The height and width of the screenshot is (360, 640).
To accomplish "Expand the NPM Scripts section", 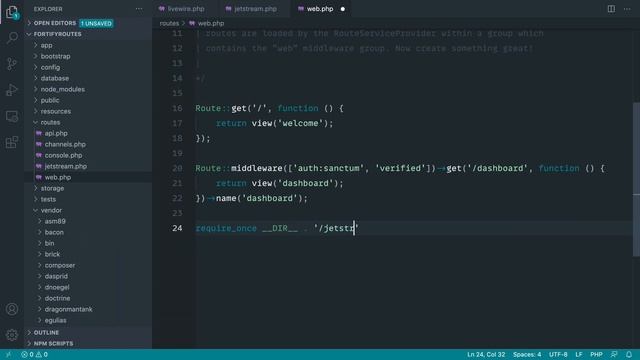I will (53, 344).
